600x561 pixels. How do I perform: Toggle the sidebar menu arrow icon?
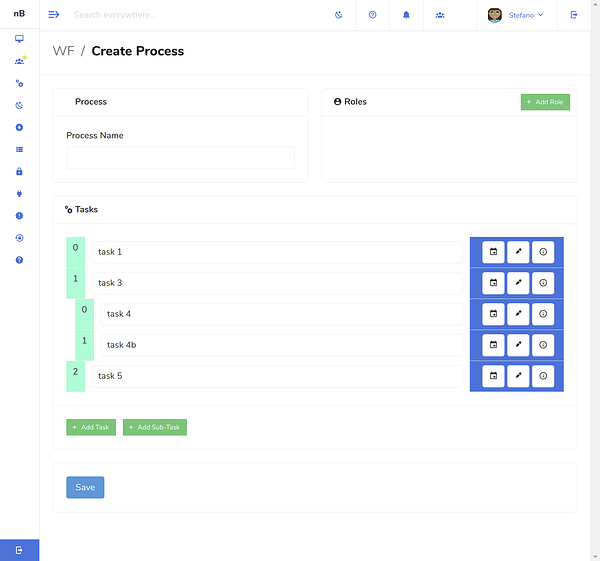pos(54,15)
